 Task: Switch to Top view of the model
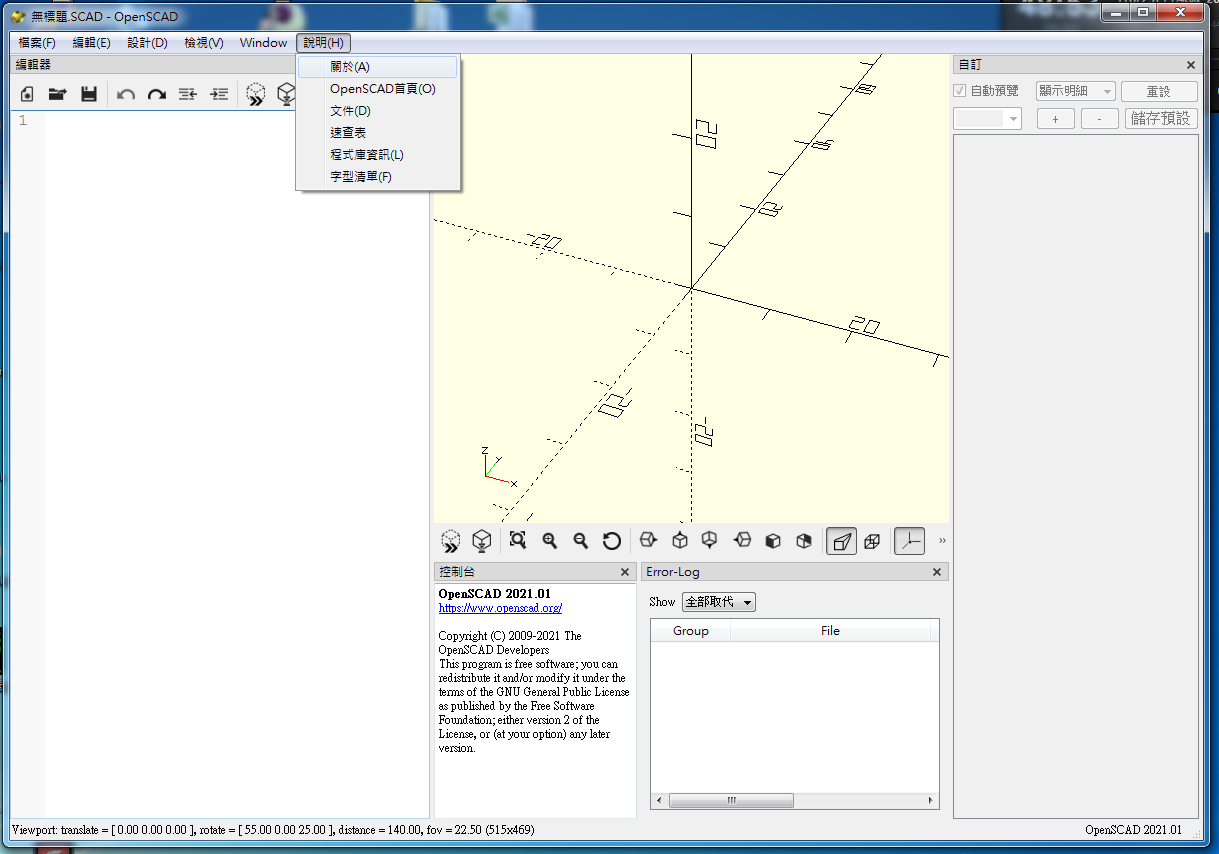pyautogui.click(x=680, y=541)
